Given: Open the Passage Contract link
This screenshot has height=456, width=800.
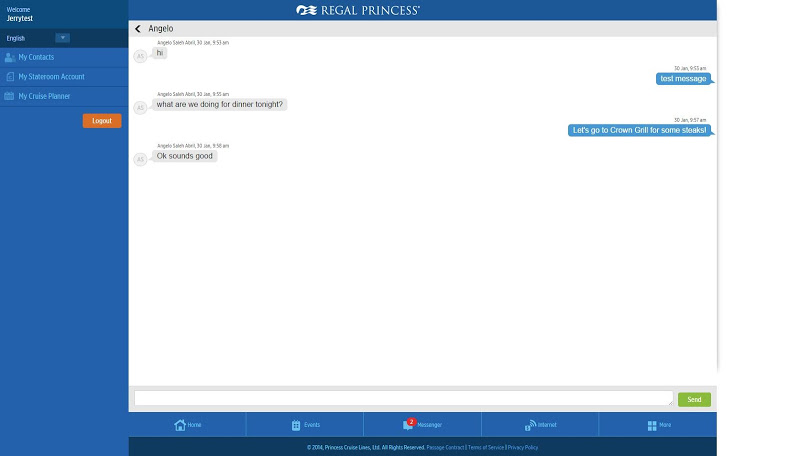Looking at the screenshot, I should (x=445, y=447).
